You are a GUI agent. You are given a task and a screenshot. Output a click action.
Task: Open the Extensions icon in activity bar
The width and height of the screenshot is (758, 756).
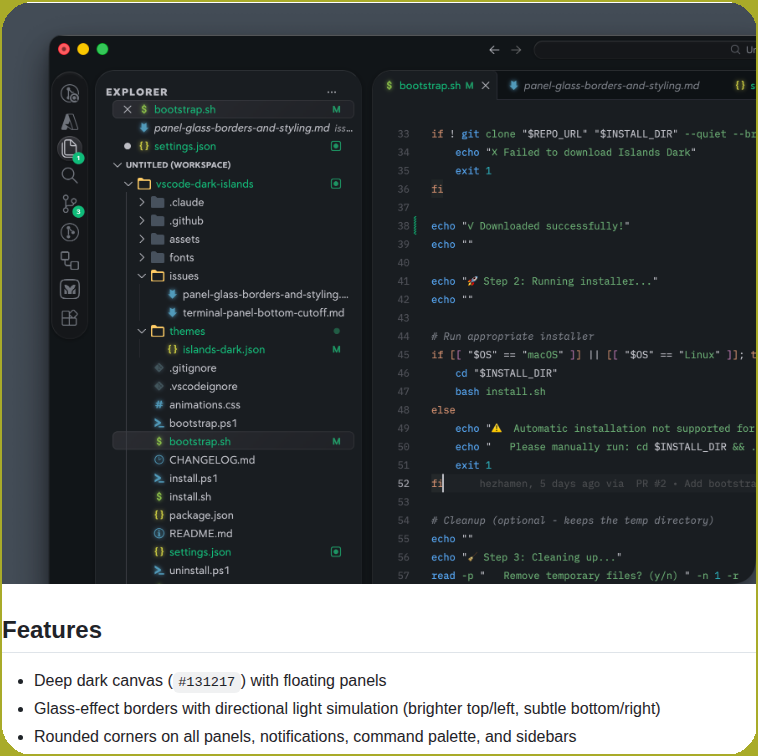coord(70,318)
